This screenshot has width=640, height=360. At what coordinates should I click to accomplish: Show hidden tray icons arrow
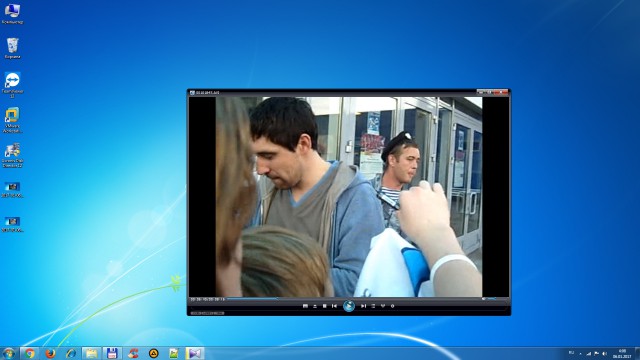(580, 353)
